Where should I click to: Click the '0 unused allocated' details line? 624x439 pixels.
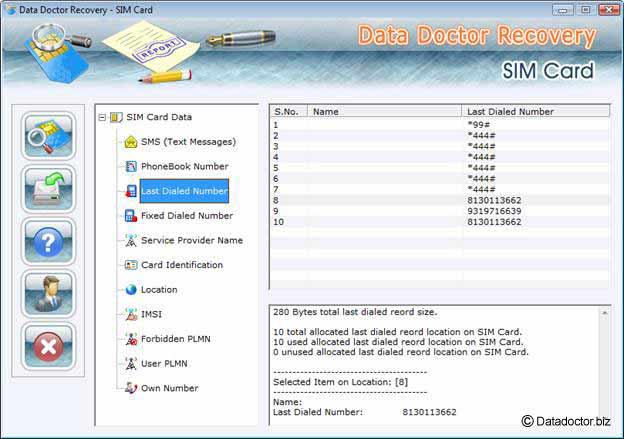[x=401, y=352]
